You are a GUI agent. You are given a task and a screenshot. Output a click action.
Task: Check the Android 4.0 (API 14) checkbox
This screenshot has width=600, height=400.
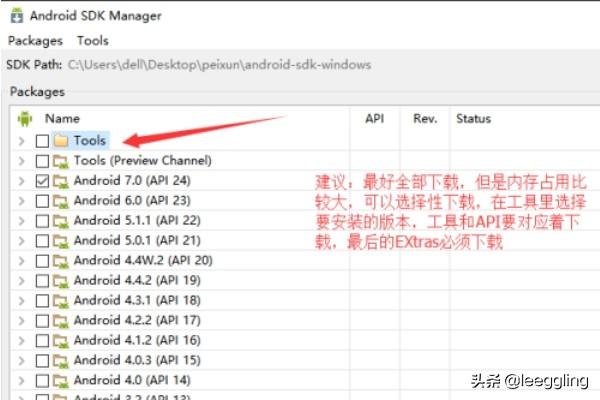pyautogui.click(x=42, y=380)
